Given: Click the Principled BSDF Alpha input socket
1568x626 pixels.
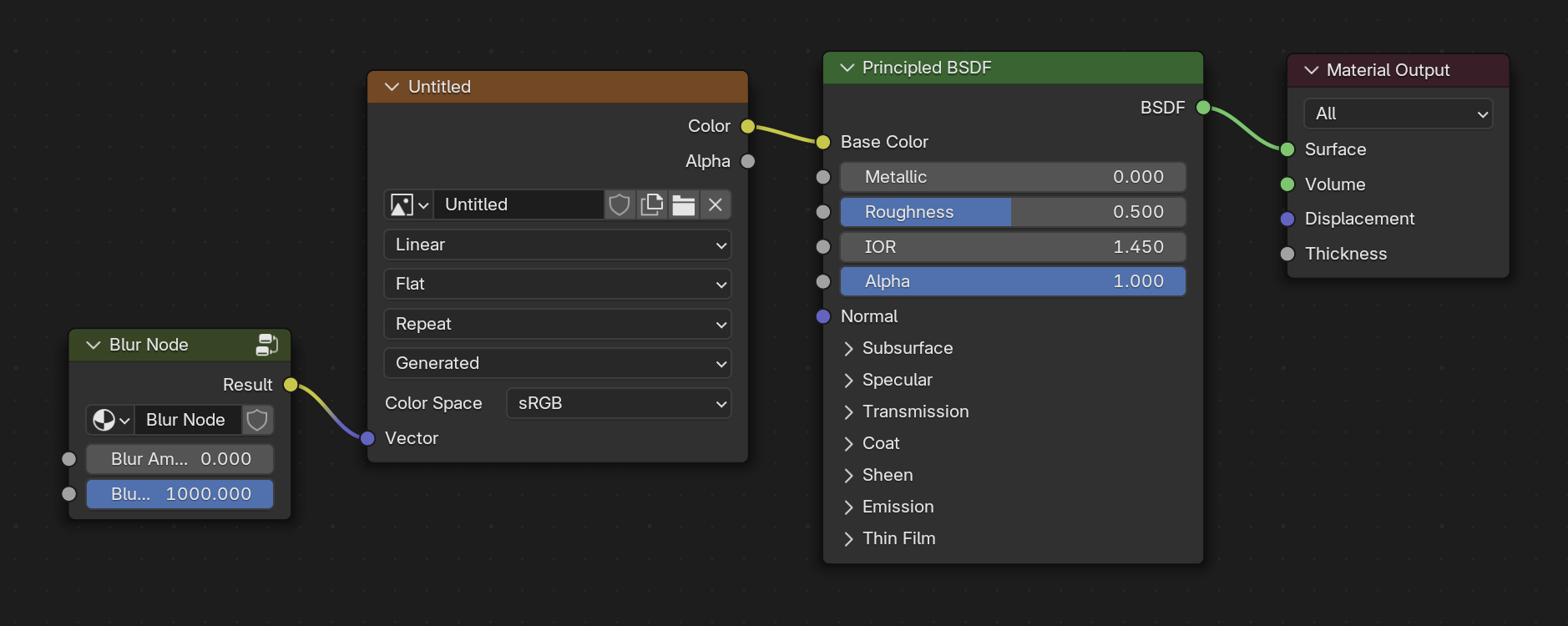Looking at the screenshot, I should (823, 282).
